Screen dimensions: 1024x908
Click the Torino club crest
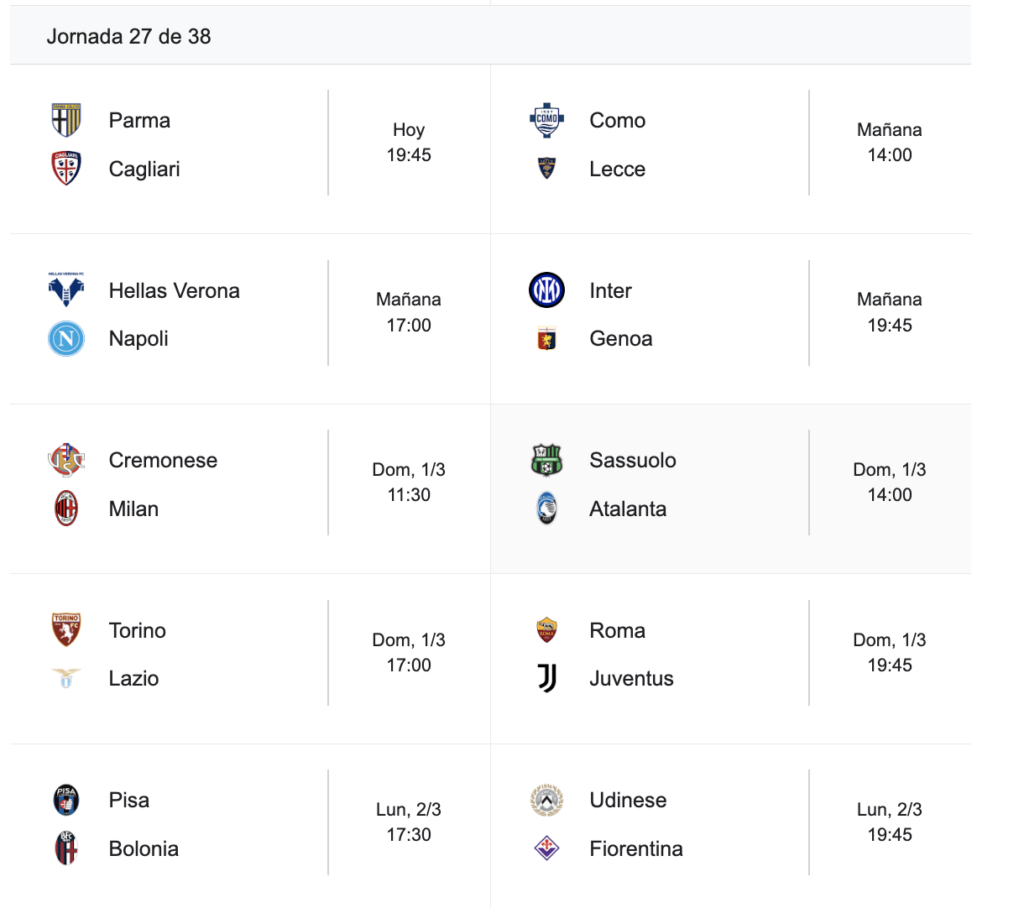66,630
